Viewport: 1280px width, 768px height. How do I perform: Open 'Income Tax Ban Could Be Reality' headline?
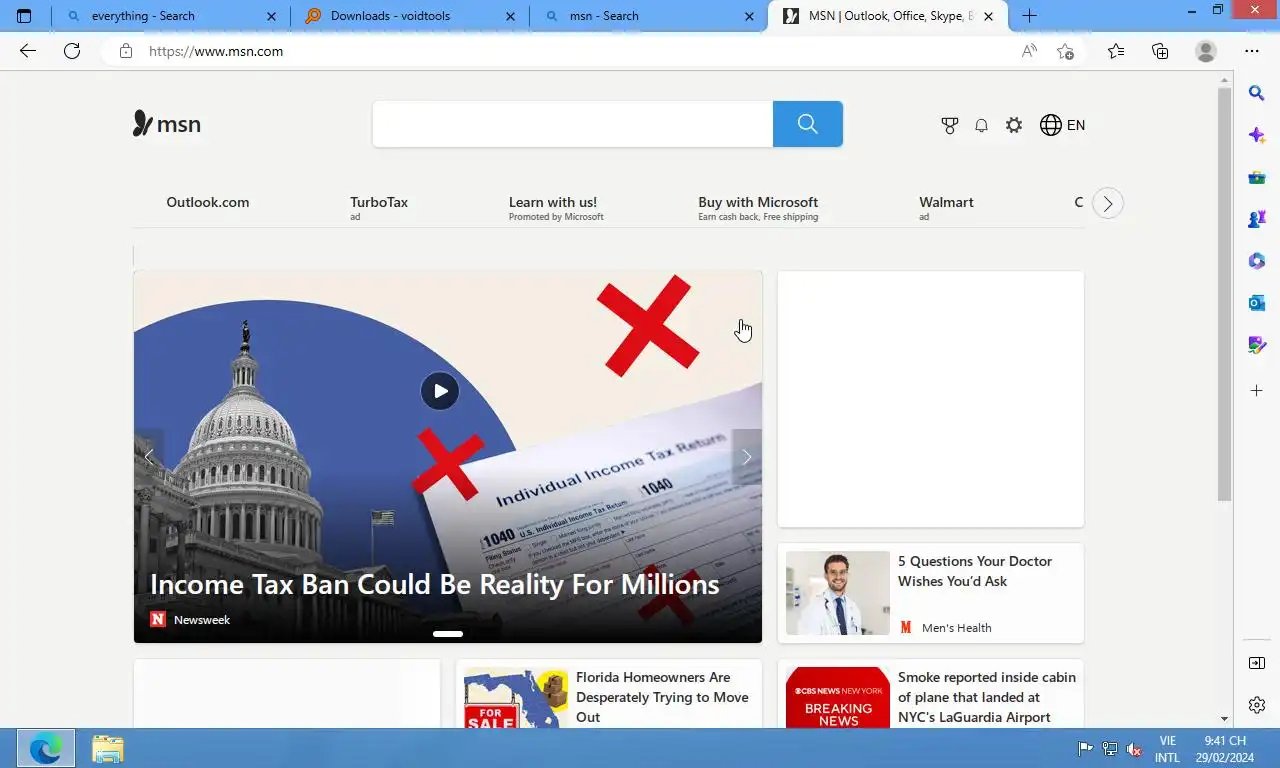pos(435,584)
